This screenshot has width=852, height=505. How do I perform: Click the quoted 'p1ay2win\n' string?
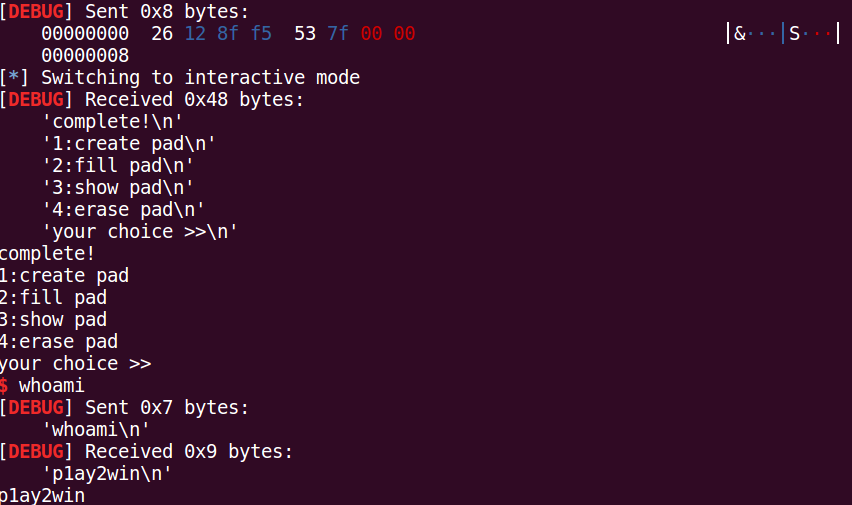coord(107,473)
